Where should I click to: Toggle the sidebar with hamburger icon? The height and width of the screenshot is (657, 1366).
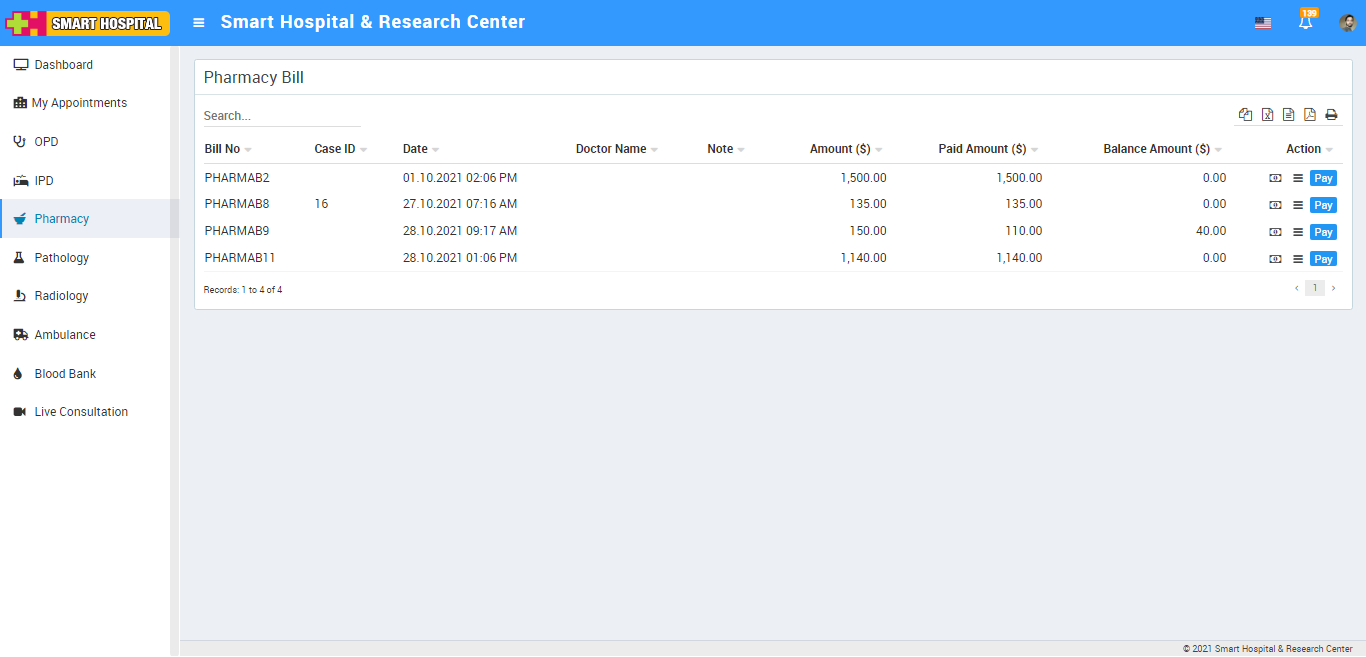199,22
